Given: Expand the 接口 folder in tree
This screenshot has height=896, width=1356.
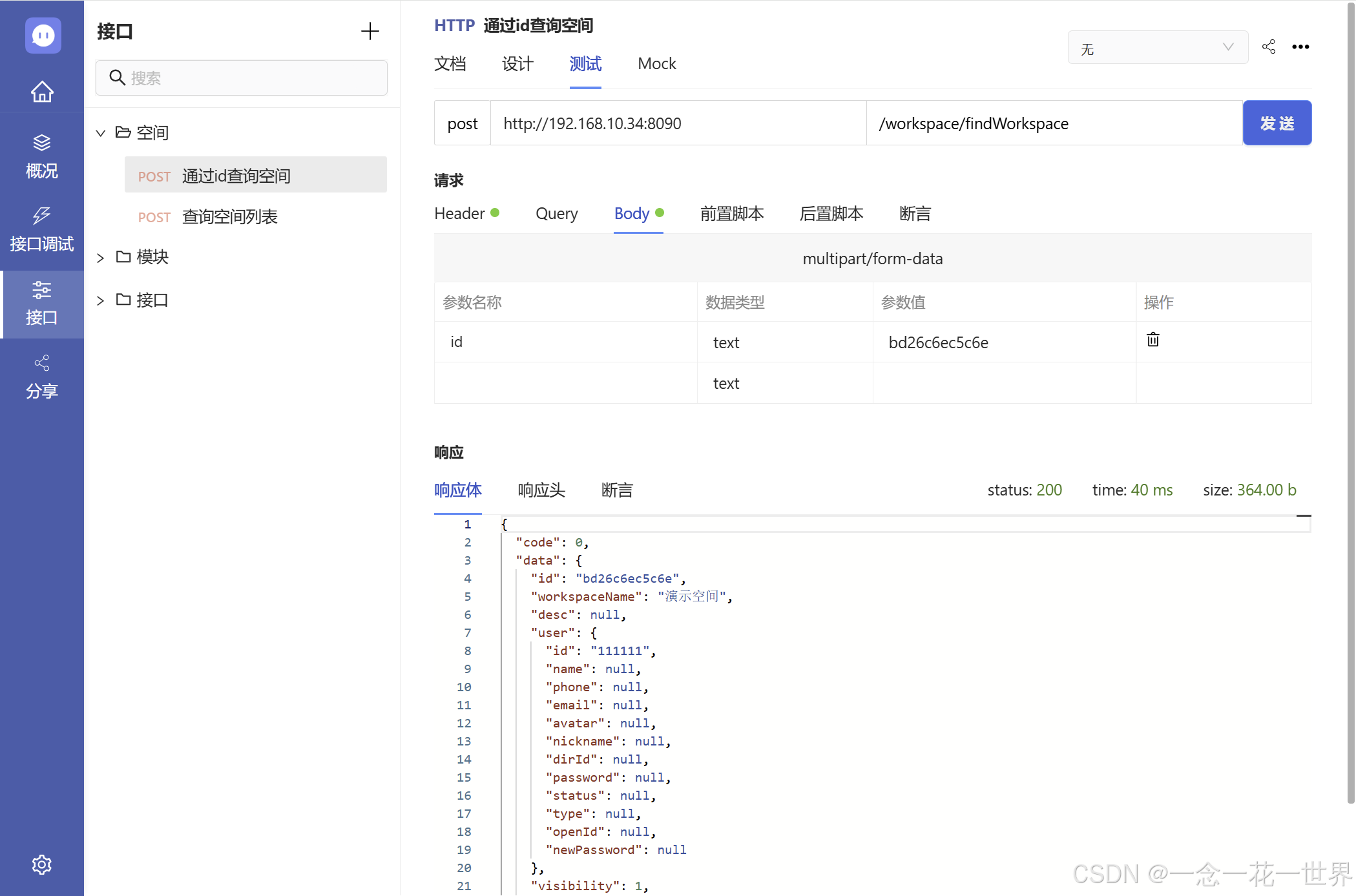Looking at the screenshot, I should click(101, 300).
